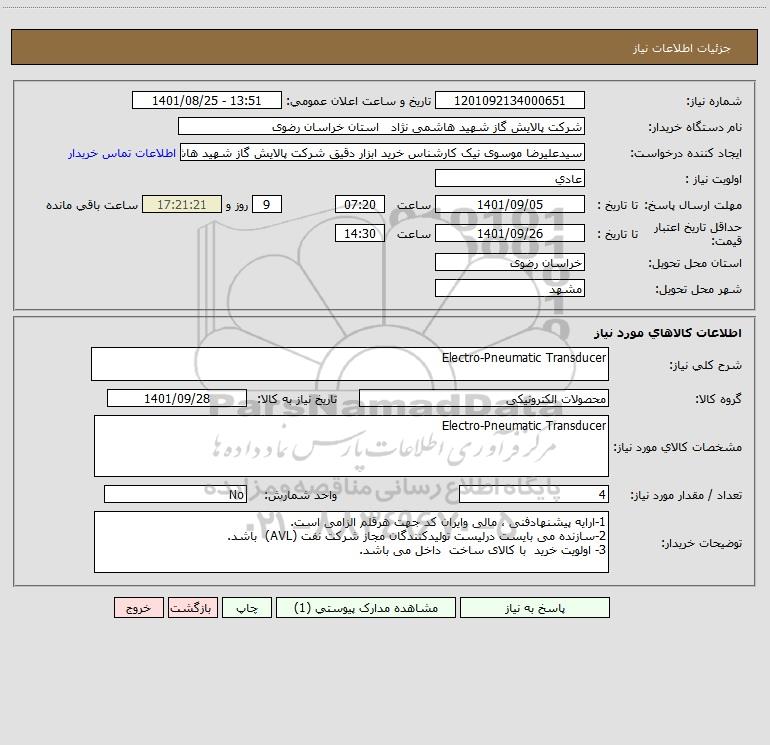Click the price validity date 1401/09/26
770x745 pixels.
pos(510,233)
